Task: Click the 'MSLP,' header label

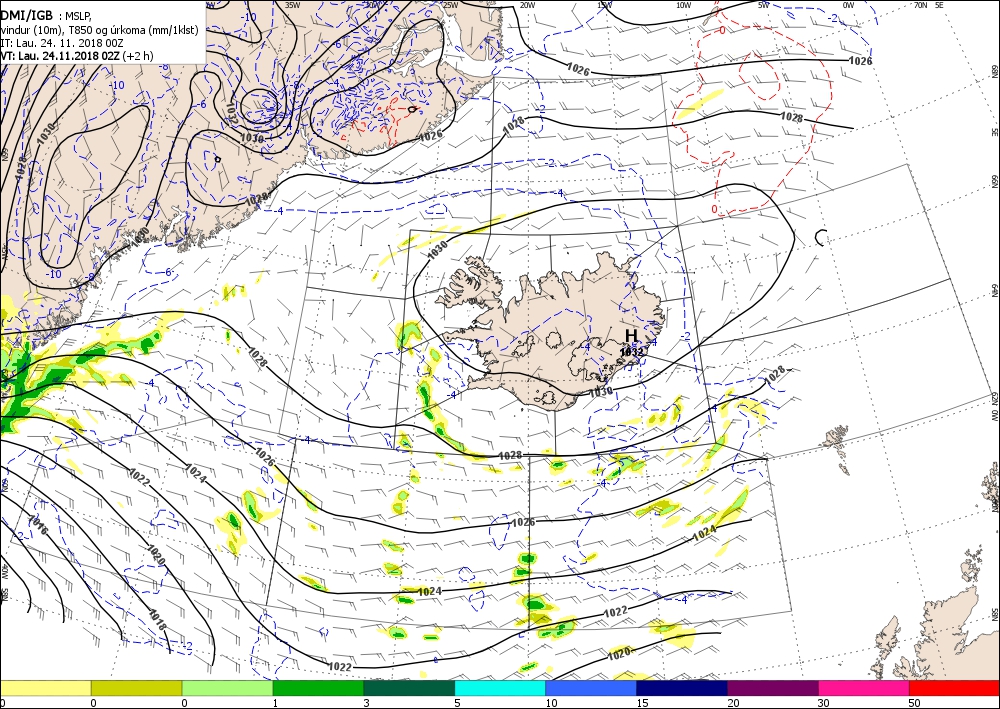Action: [x=79, y=17]
